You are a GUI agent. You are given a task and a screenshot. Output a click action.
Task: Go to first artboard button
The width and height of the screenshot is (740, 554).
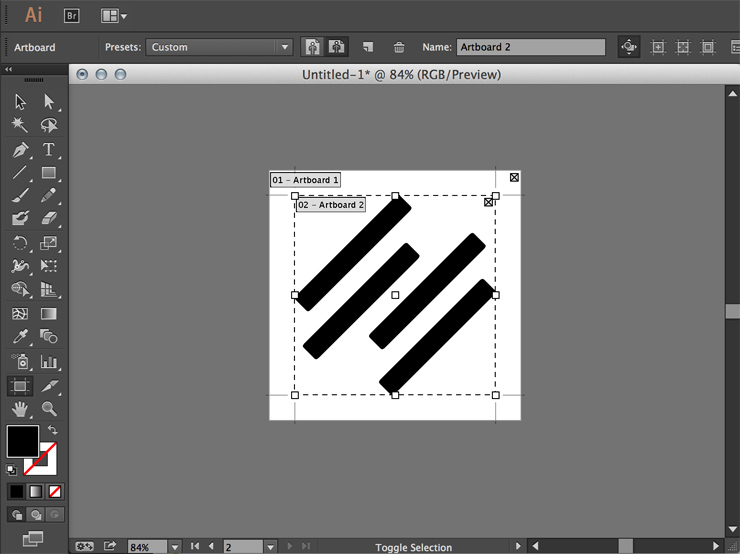click(x=194, y=546)
